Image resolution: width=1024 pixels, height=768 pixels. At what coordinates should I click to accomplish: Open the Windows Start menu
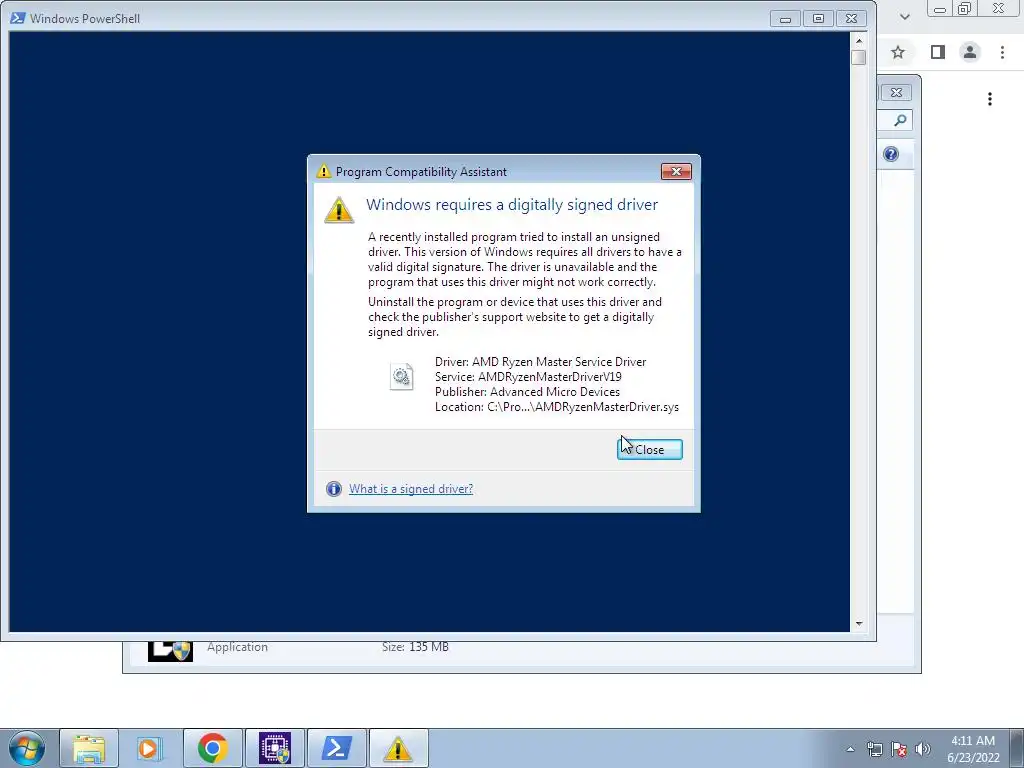point(27,748)
